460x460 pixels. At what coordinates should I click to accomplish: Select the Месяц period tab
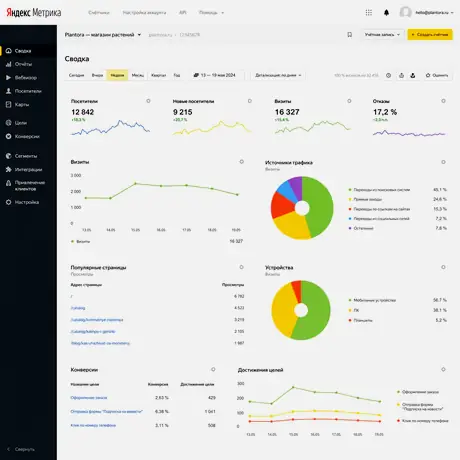[138, 75]
